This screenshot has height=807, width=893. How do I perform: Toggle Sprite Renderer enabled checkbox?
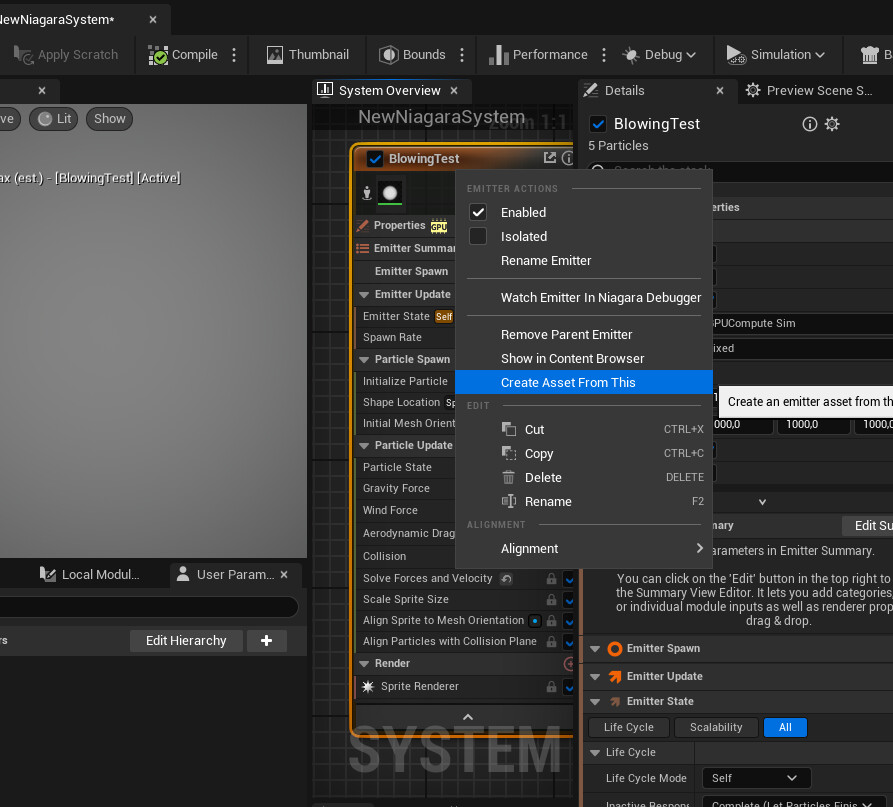click(568, 687)
